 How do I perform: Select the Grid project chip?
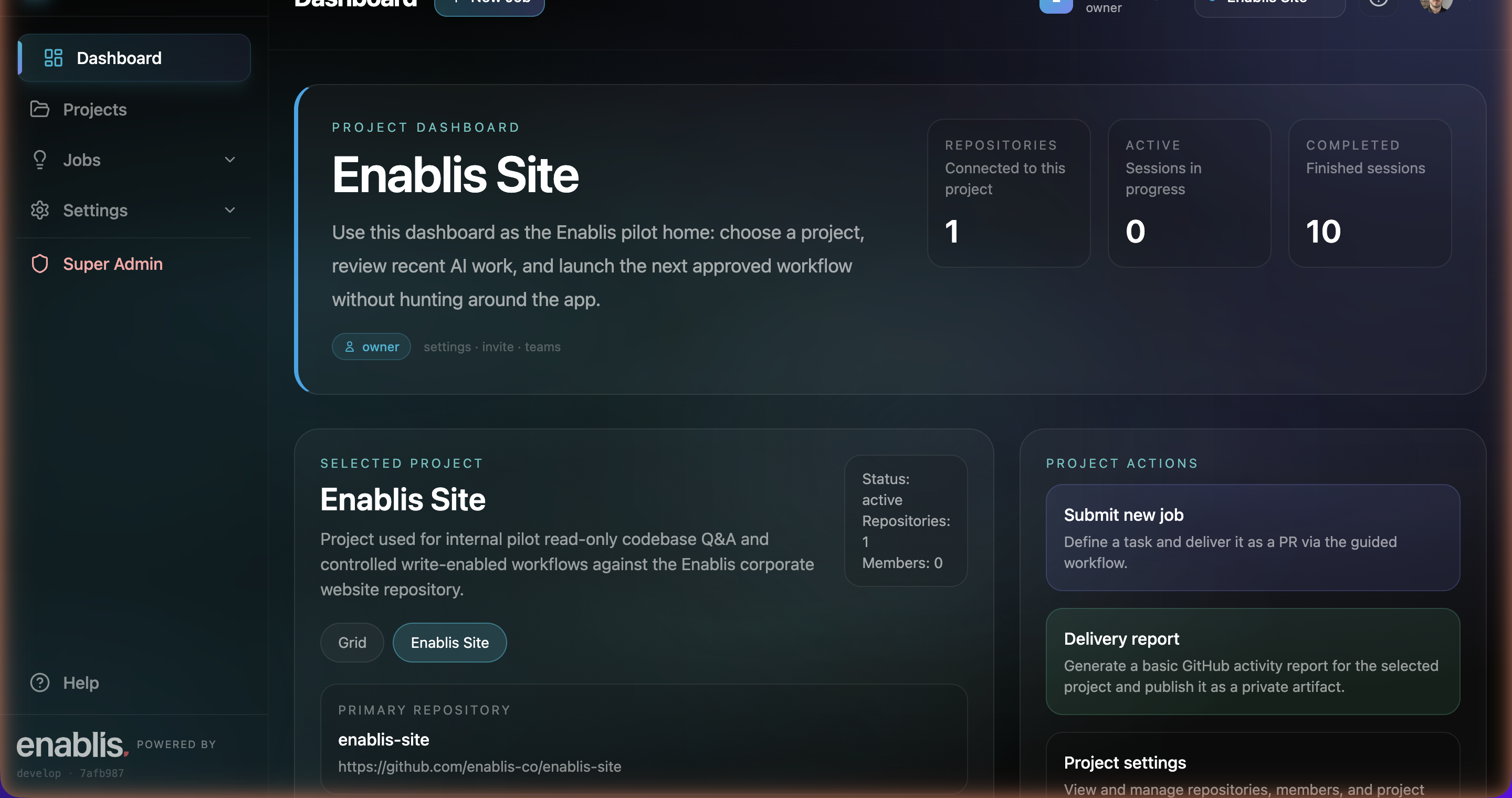tap(352, 643)
